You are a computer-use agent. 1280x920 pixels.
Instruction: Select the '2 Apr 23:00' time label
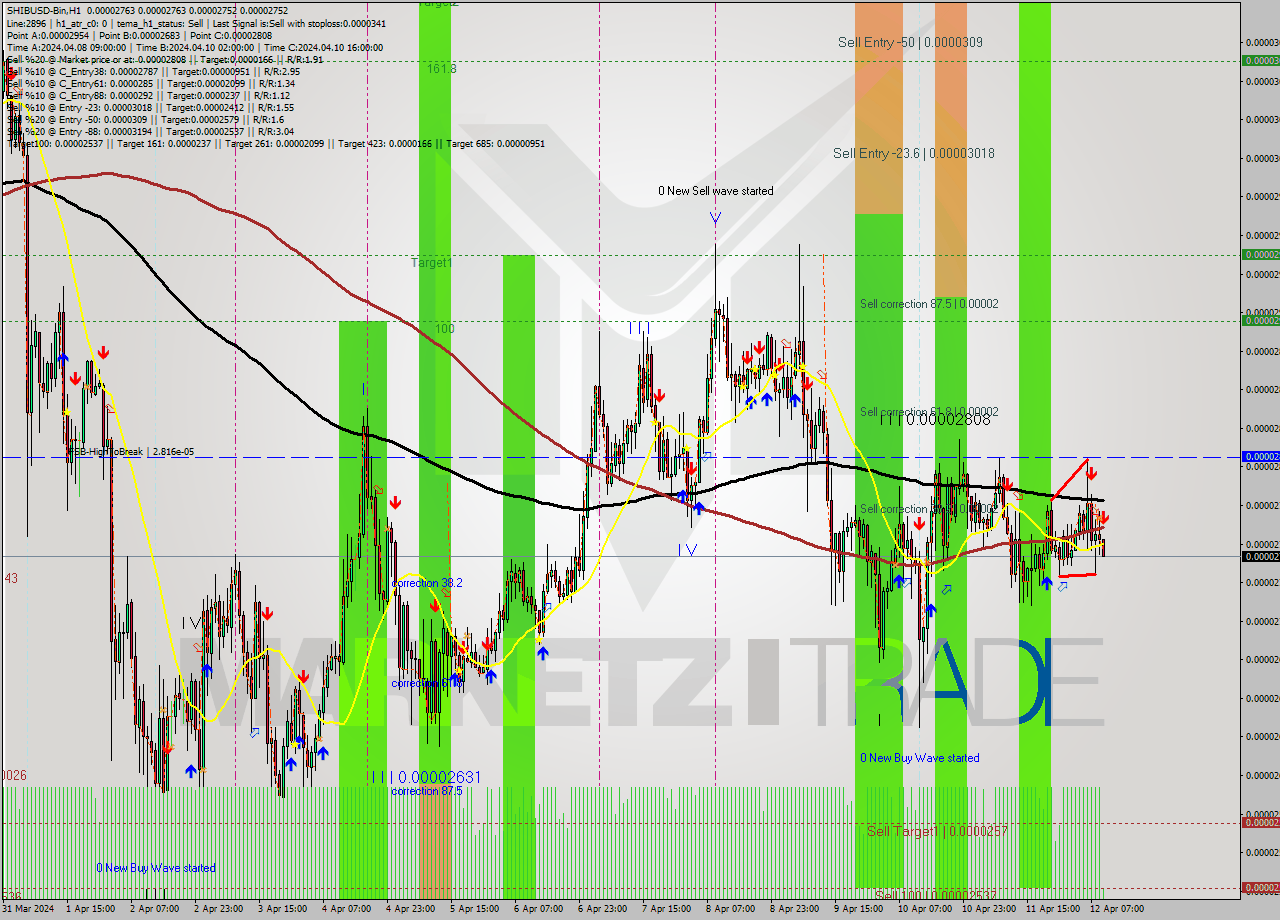[221, 909]
